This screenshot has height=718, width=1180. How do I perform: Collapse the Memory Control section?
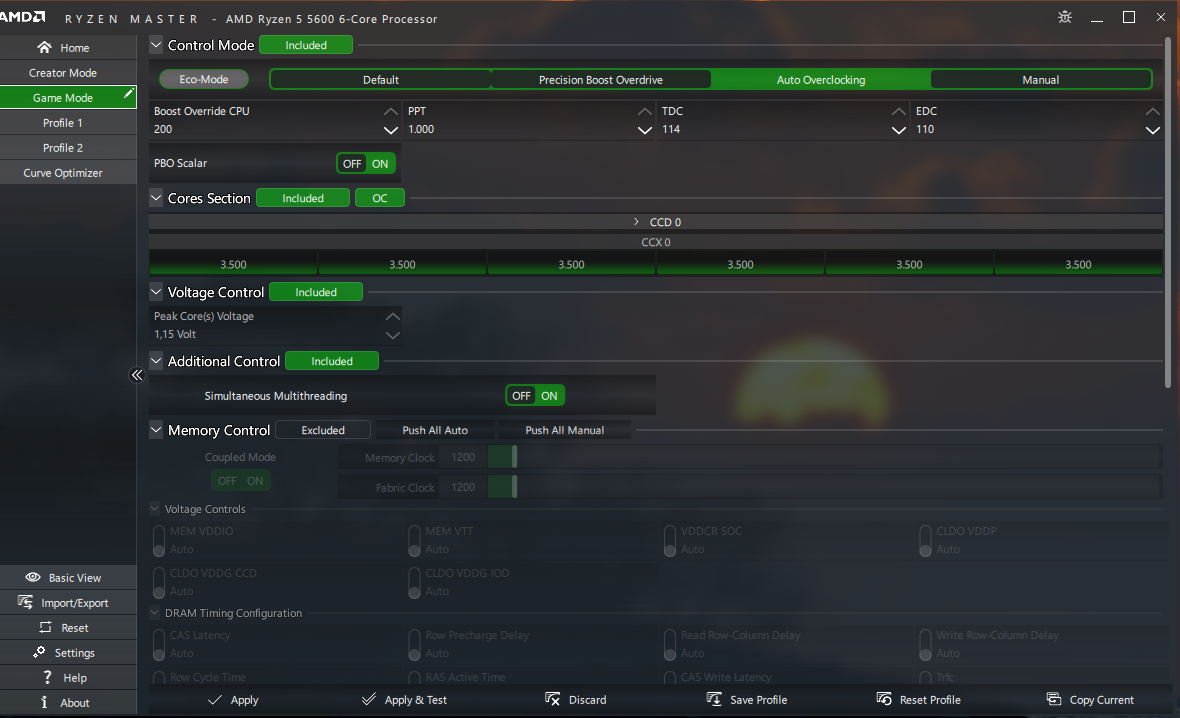pyautogui.click(x=156, y=430)
